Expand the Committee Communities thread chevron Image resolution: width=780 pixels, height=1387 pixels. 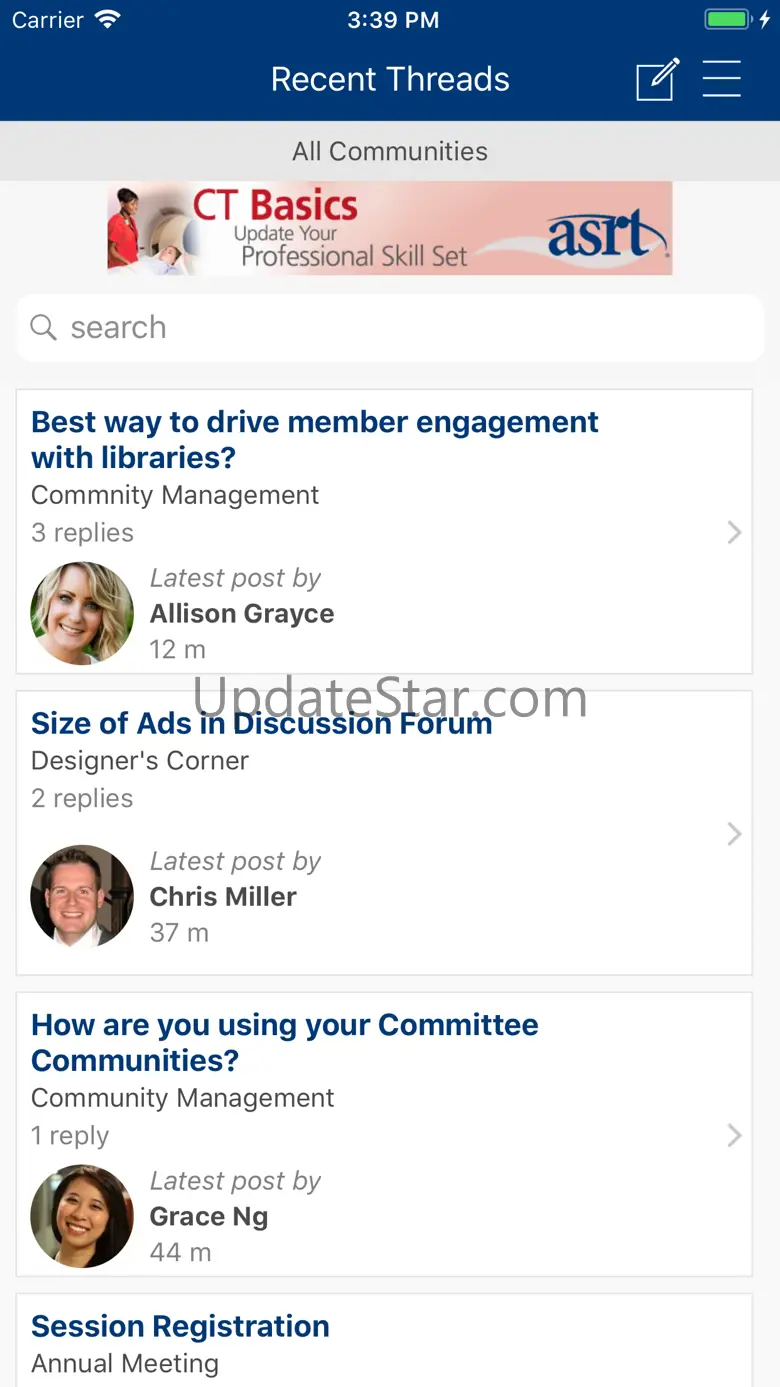(x=734, y=1135)
